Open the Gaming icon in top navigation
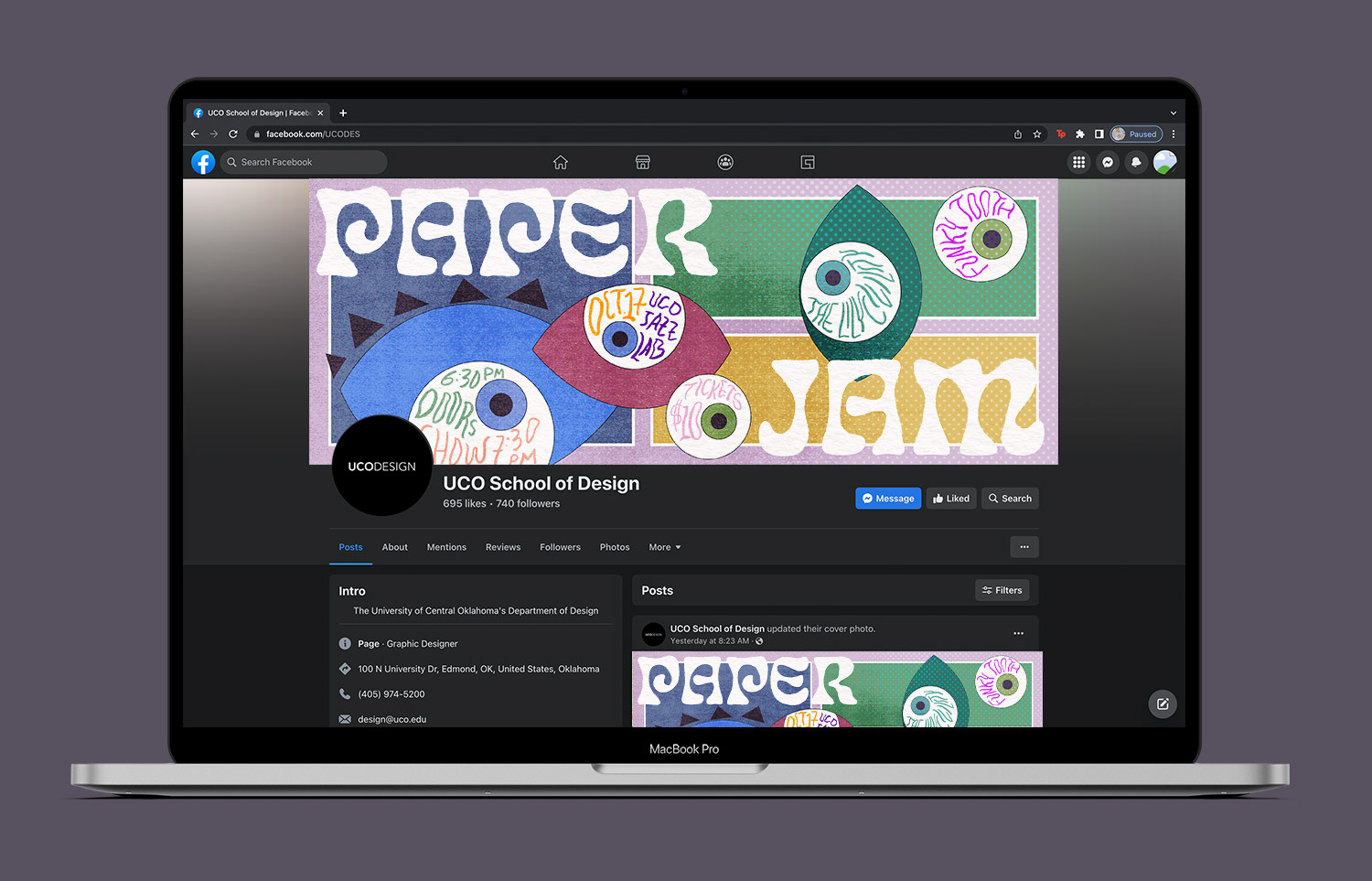Image resolution: width=1372 pixels, height=881 pixels. tap(808, 162)
